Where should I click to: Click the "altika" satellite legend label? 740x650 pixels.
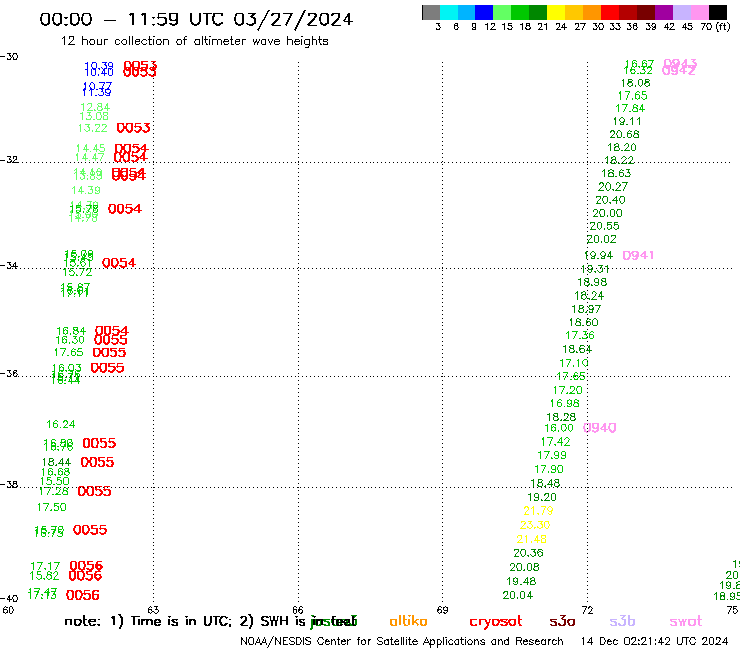coord(408,621)
